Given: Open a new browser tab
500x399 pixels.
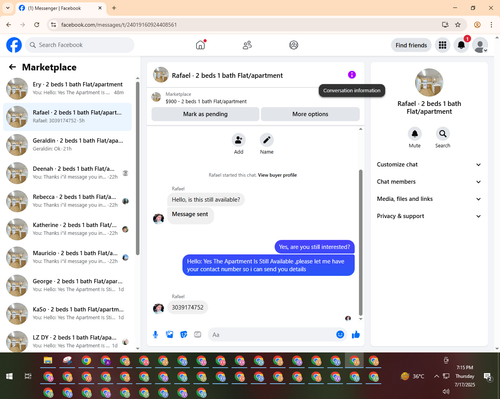Looking at the screenshot, I should [x=114, y=8].
